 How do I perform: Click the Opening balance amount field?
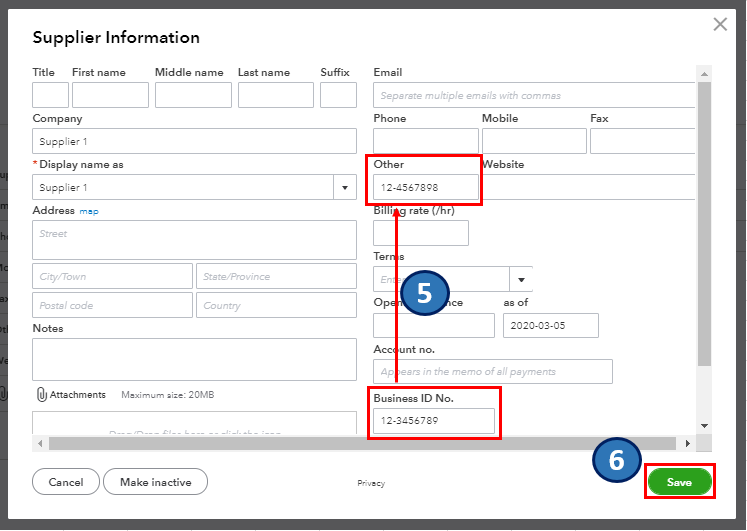click(x=434, y=325)
